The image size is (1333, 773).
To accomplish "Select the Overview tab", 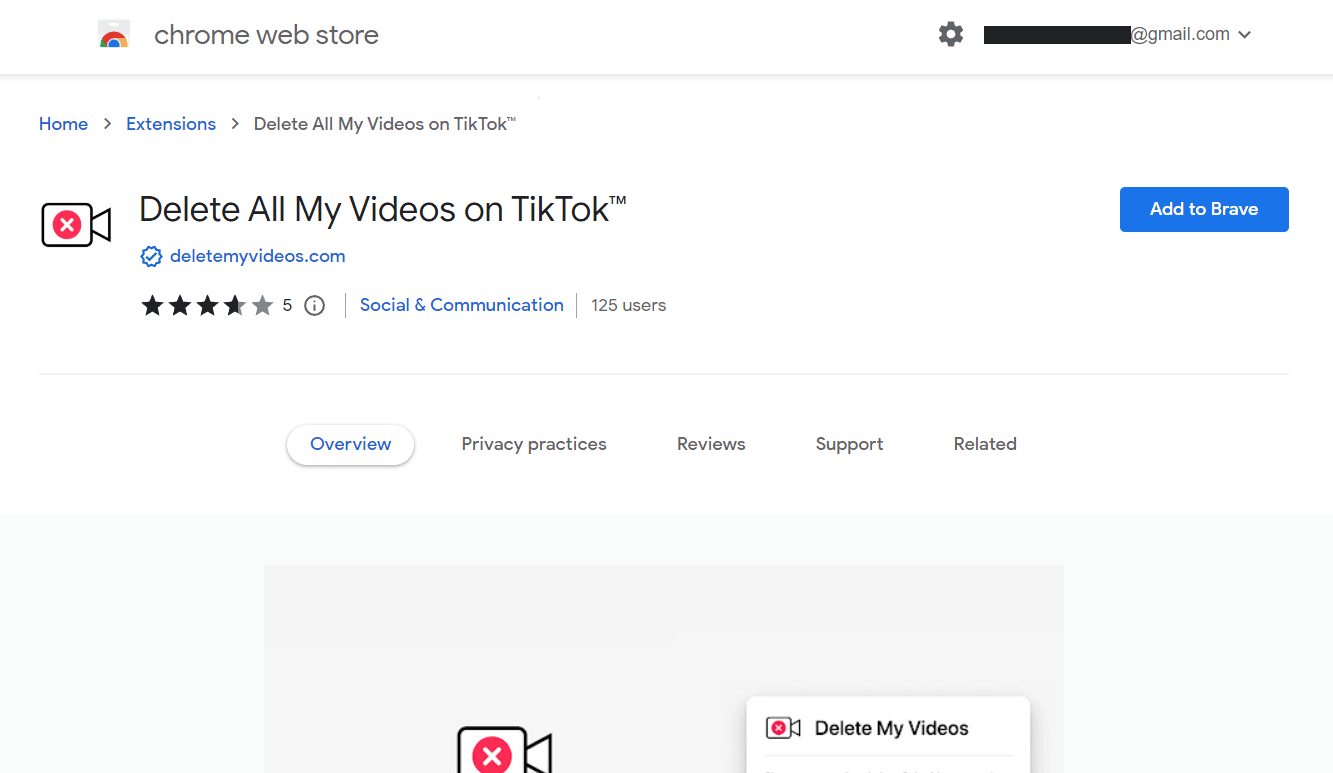I will pyautogui.click(x=350, y=444).
